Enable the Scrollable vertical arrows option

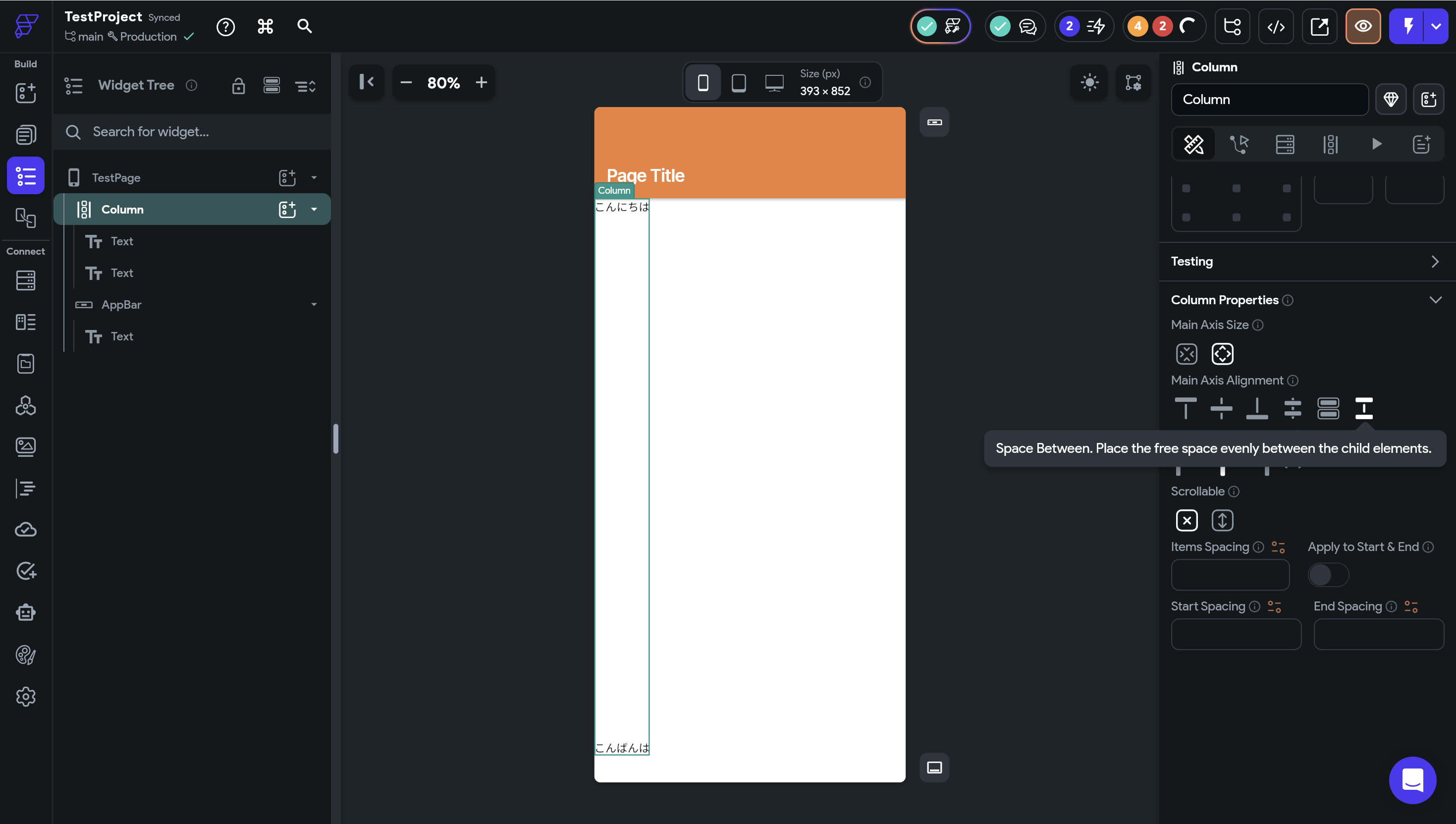pos(1222,521)
